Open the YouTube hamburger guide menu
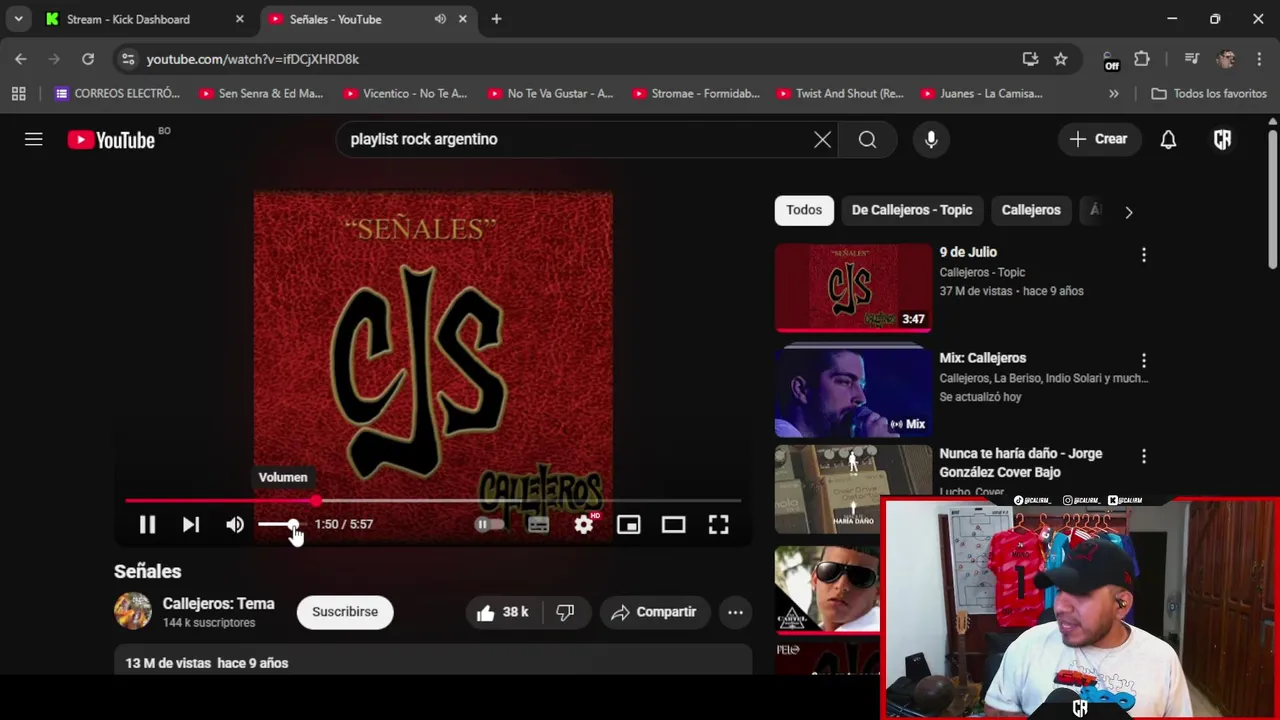The image size is (1280, 720). pos(34,139)
